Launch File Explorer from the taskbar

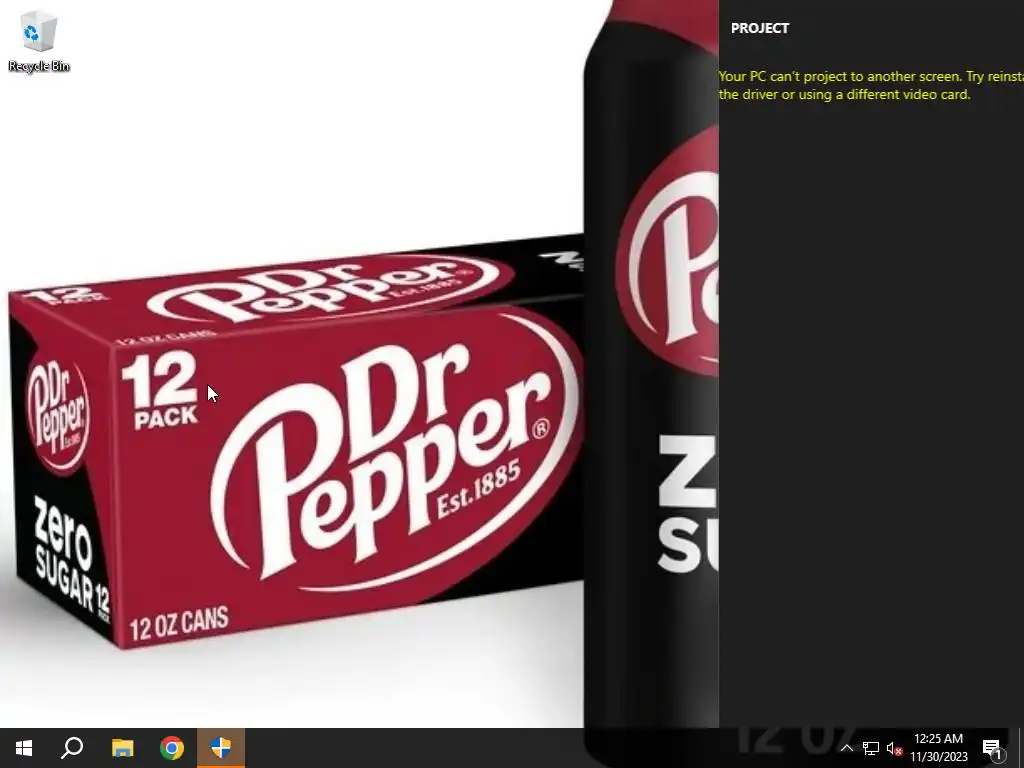[x=122, y=748]
